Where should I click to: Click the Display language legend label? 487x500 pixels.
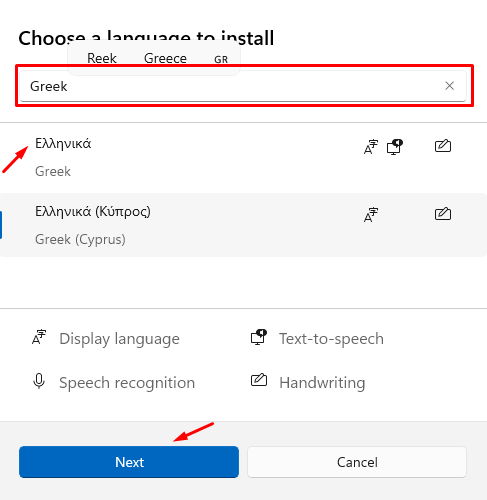point(119,339)
